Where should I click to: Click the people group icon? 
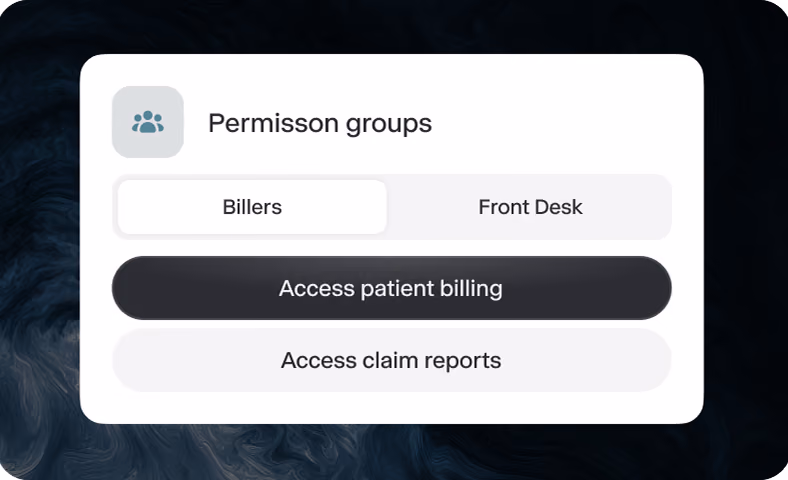[x=148, y=122]
